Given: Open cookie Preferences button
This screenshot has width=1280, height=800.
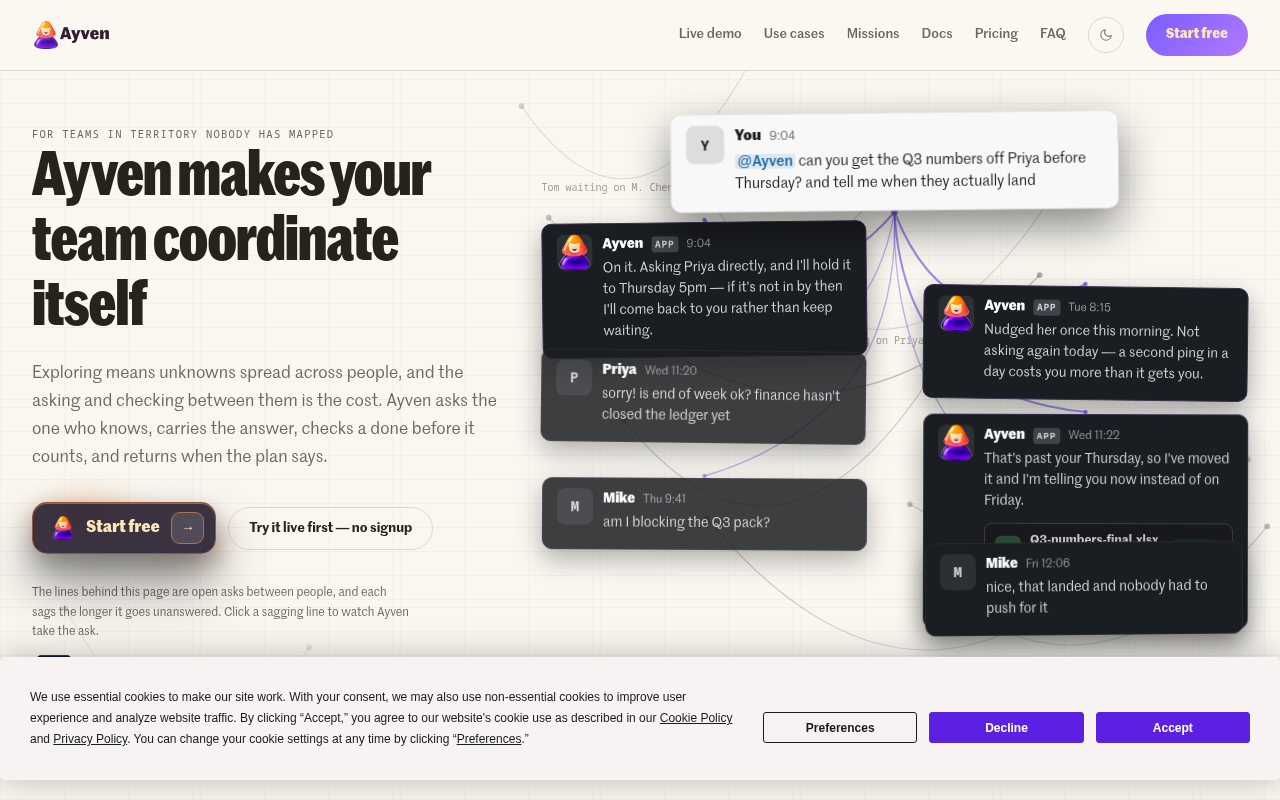Looking at the screenshot, I should (x=840, y=728).
